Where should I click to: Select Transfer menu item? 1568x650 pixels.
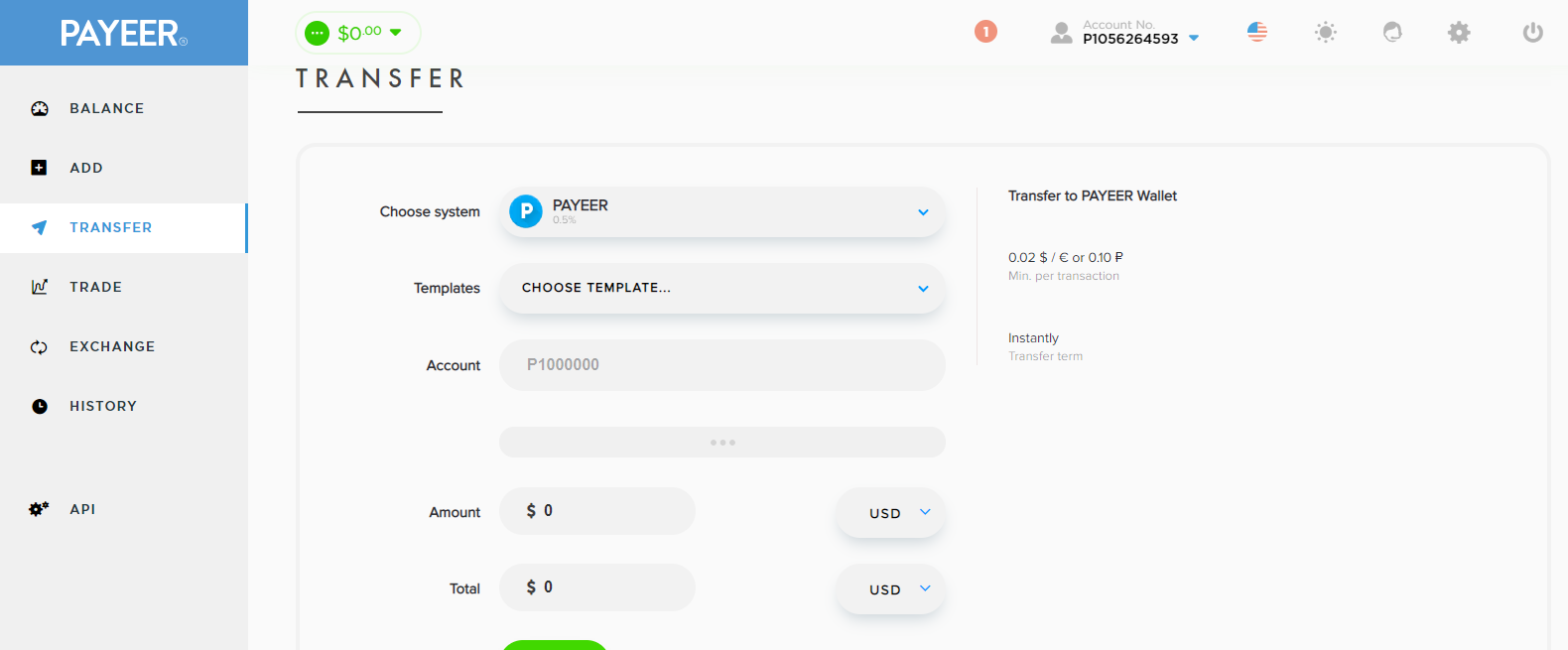point(124,228)
